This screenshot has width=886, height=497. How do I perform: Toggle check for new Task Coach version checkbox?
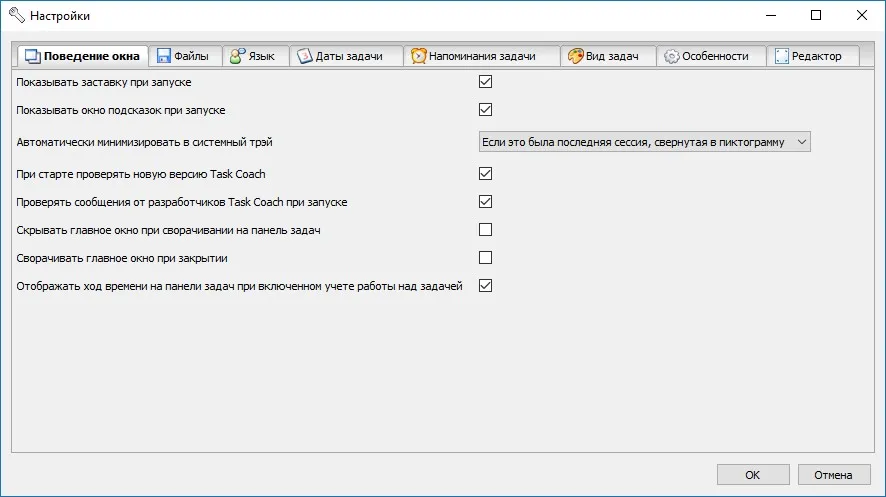485,173
